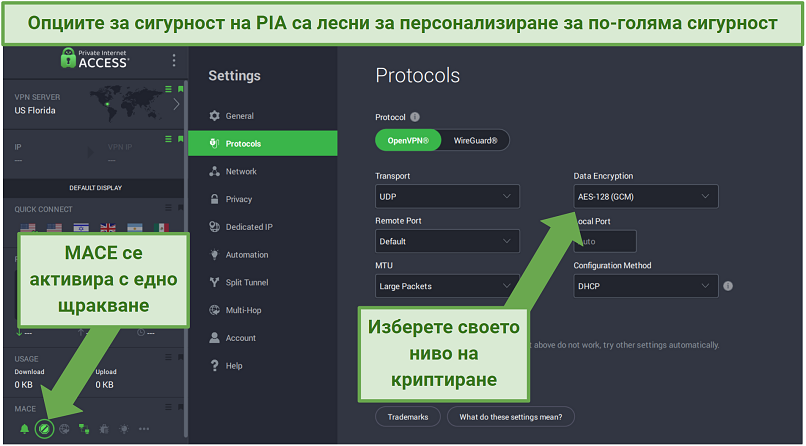Open the Transport UDP dropdown
Viewport: 806px width, 446px height.
pos(447,196)
